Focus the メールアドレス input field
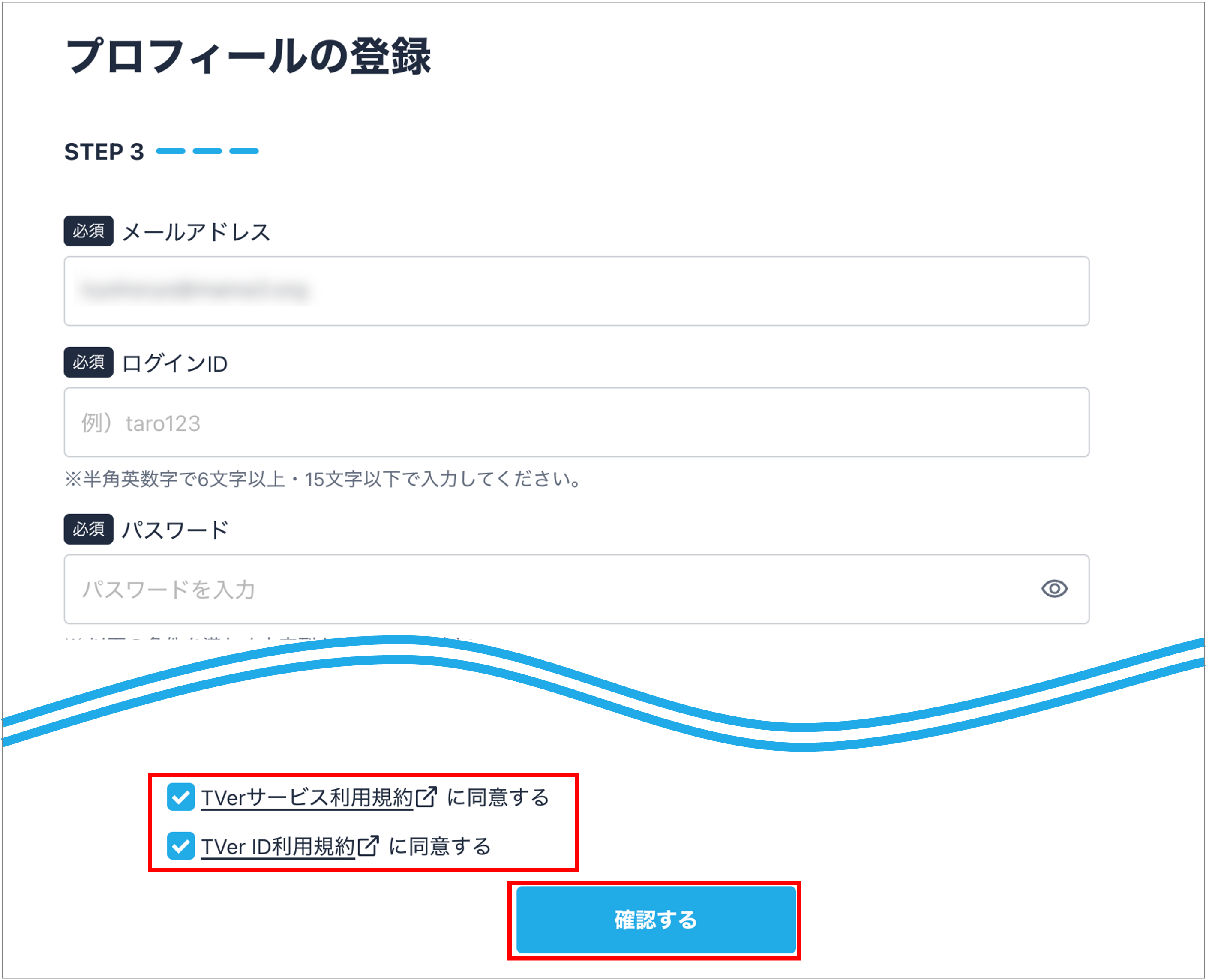The image size is (1206, 980). point(576,291)
